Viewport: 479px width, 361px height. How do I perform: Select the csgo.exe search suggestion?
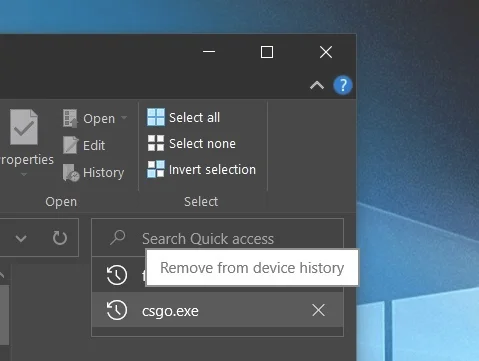click(217, 310)
